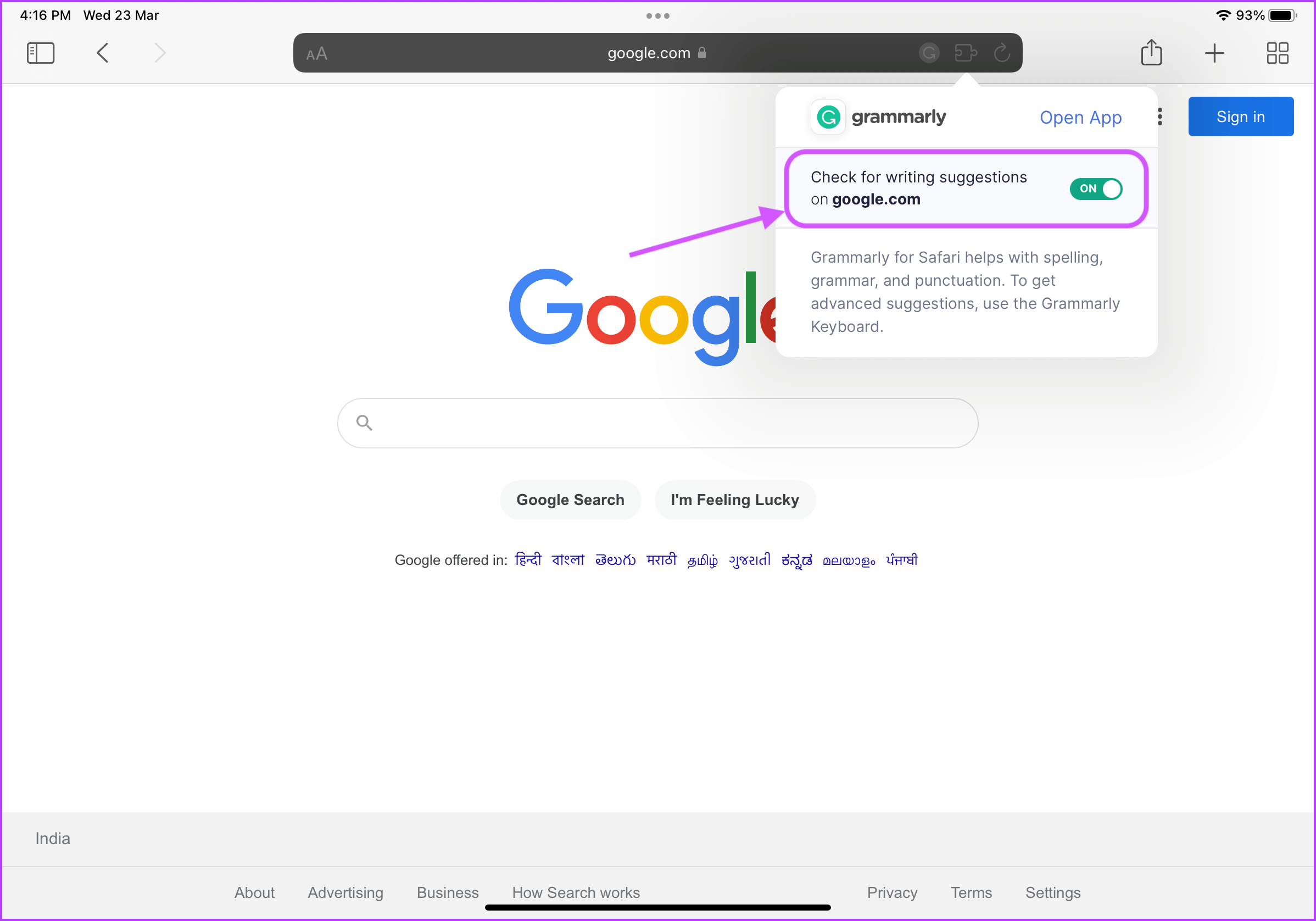This screenshot has height=921, width=1316.
Task: Select Google Search button
Action: [570, 499]
